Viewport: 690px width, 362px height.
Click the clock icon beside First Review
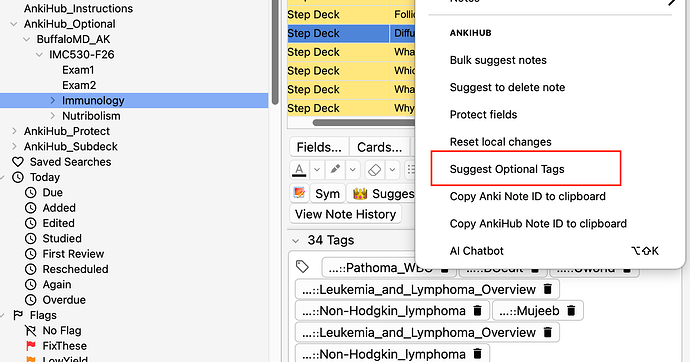30,254
